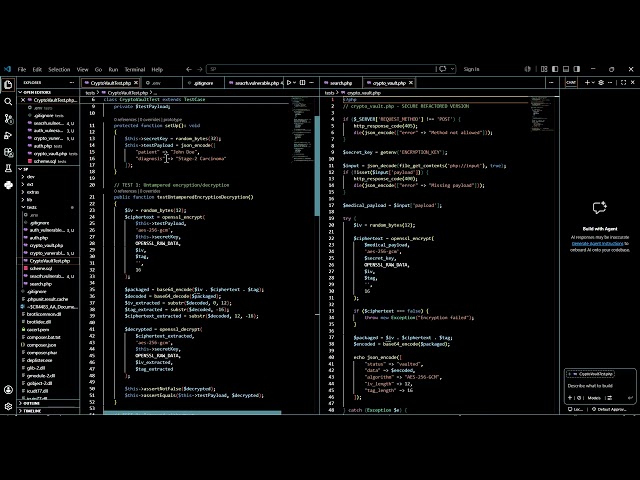The image size is (640, 480).
Task: Click the left editor horizontal scrollbar
Action: 192,412
